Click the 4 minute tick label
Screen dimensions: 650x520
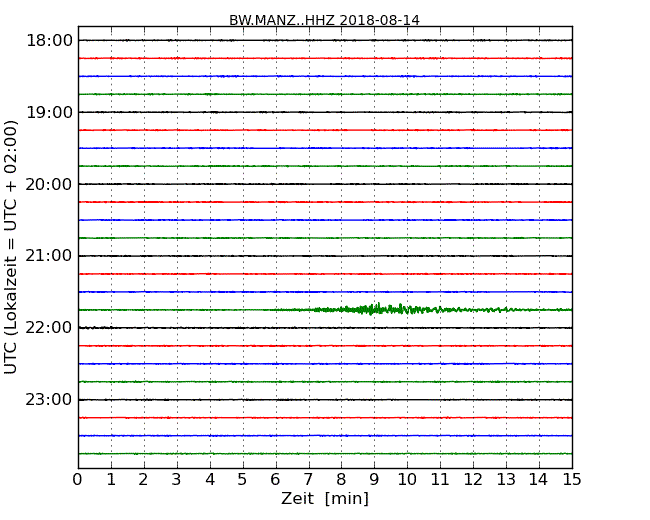[210, 480]
